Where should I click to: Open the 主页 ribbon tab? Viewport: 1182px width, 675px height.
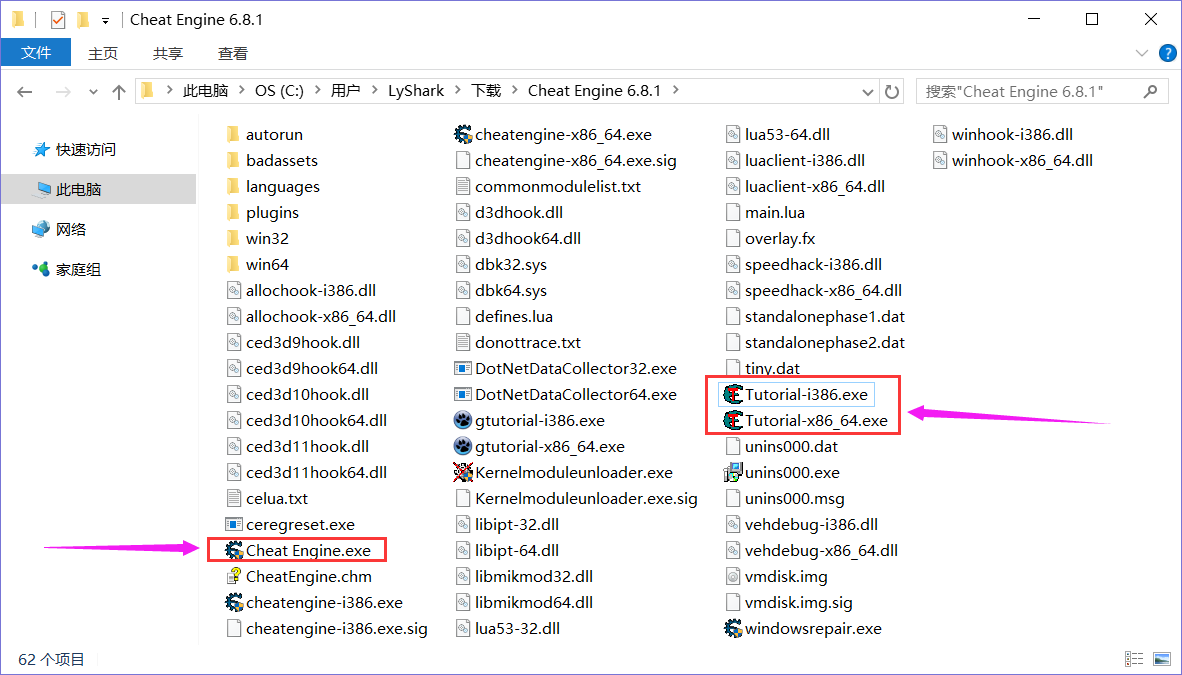(x=103, y=54)
